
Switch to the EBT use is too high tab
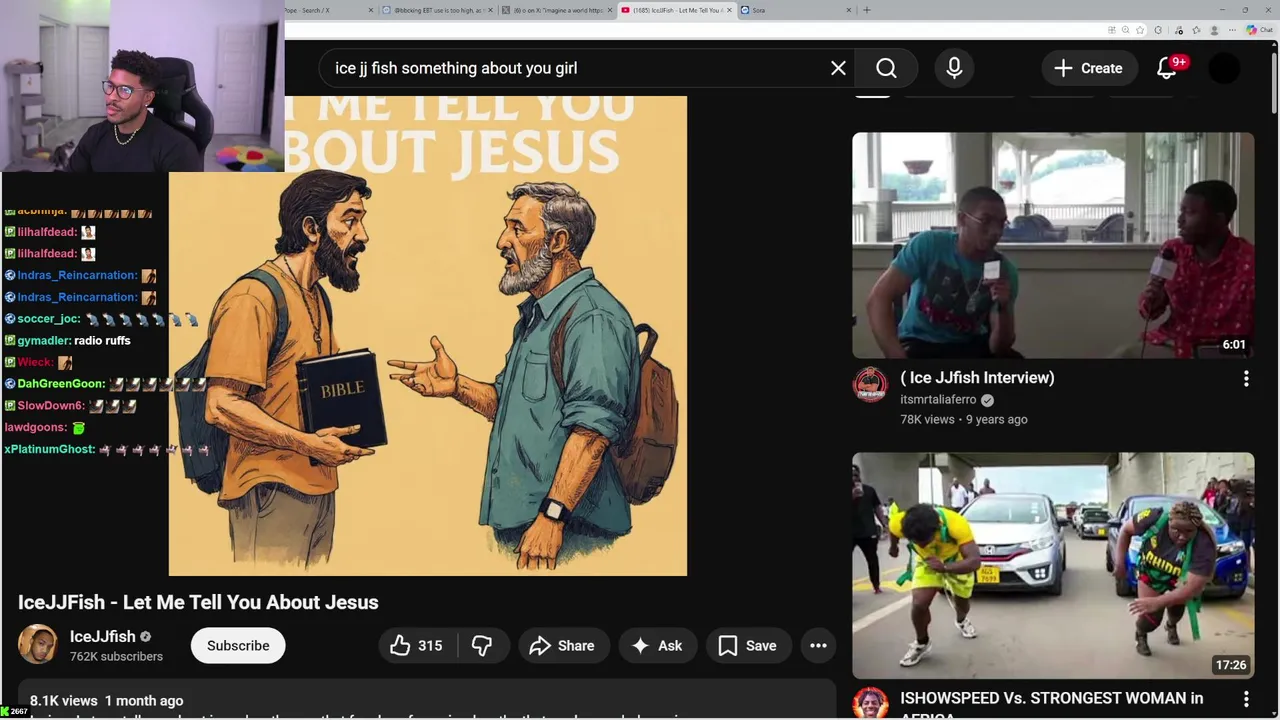[437, 10]
